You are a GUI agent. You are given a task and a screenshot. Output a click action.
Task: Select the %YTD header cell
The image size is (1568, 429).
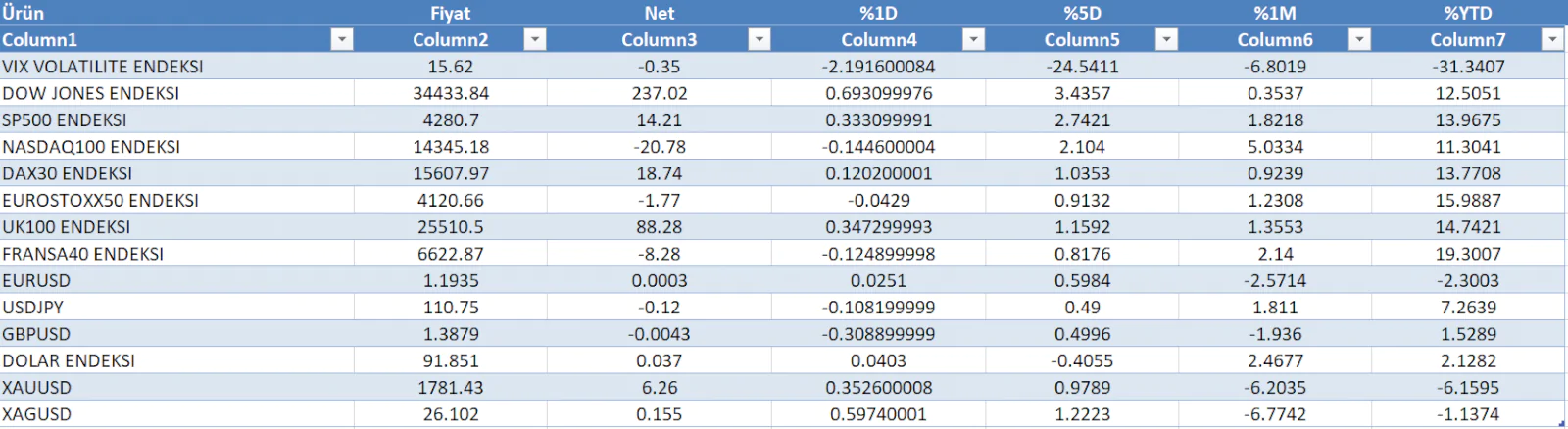pyautogui.click(x=1468, y=13)
